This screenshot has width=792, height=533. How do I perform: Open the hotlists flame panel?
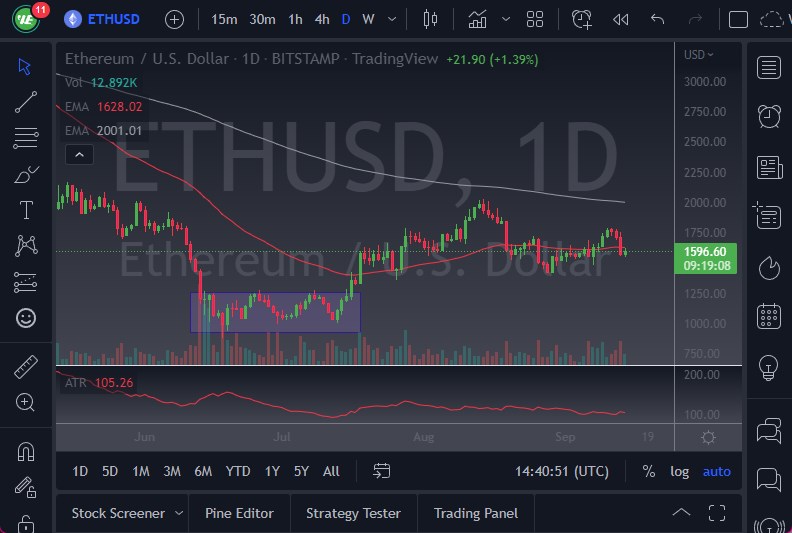coord(769,267)
